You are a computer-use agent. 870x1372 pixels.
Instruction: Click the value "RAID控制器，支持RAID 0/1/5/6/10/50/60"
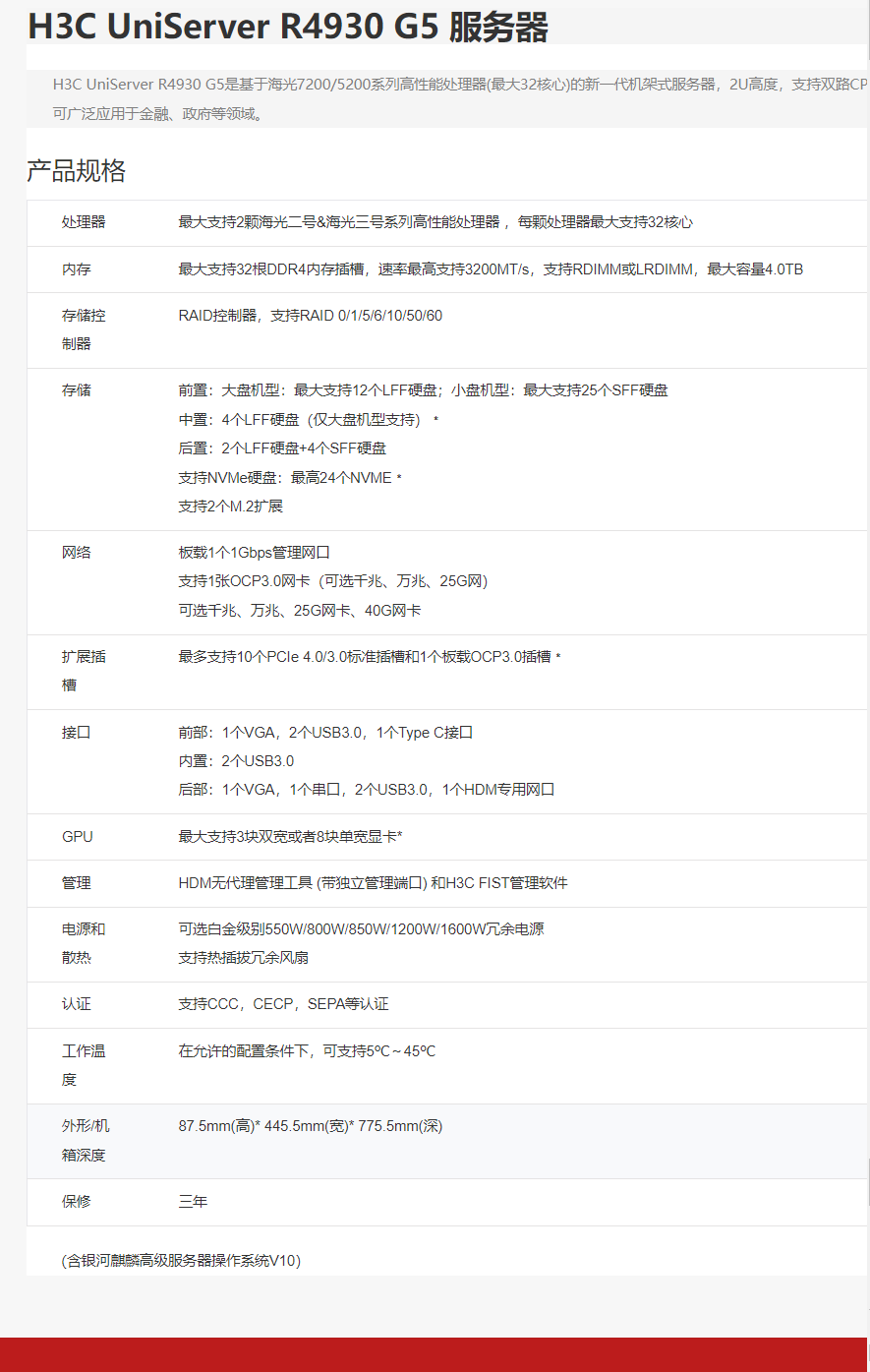(x=311, y=316)
